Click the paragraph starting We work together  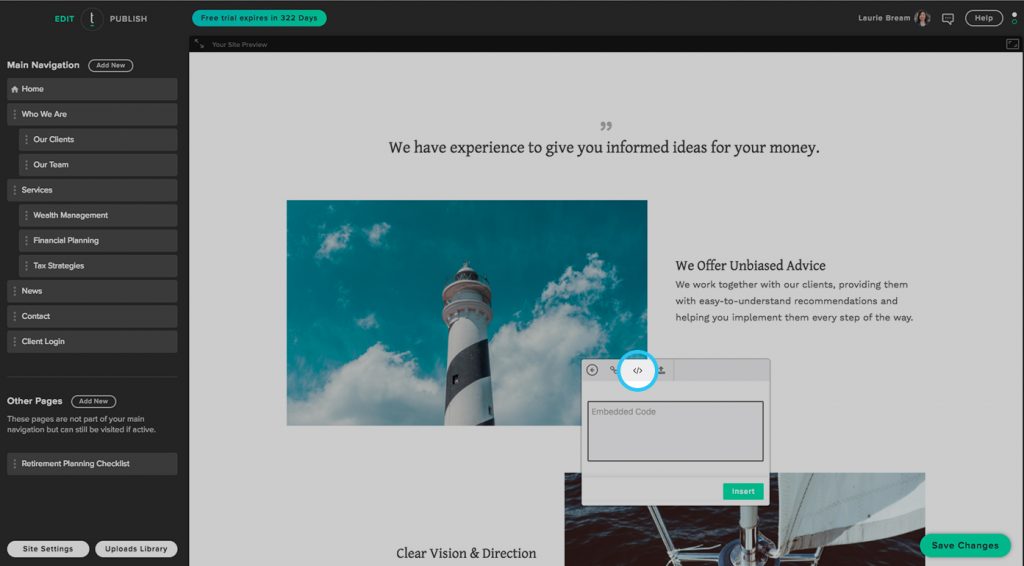pyautogui.click(x=794, y=301)
